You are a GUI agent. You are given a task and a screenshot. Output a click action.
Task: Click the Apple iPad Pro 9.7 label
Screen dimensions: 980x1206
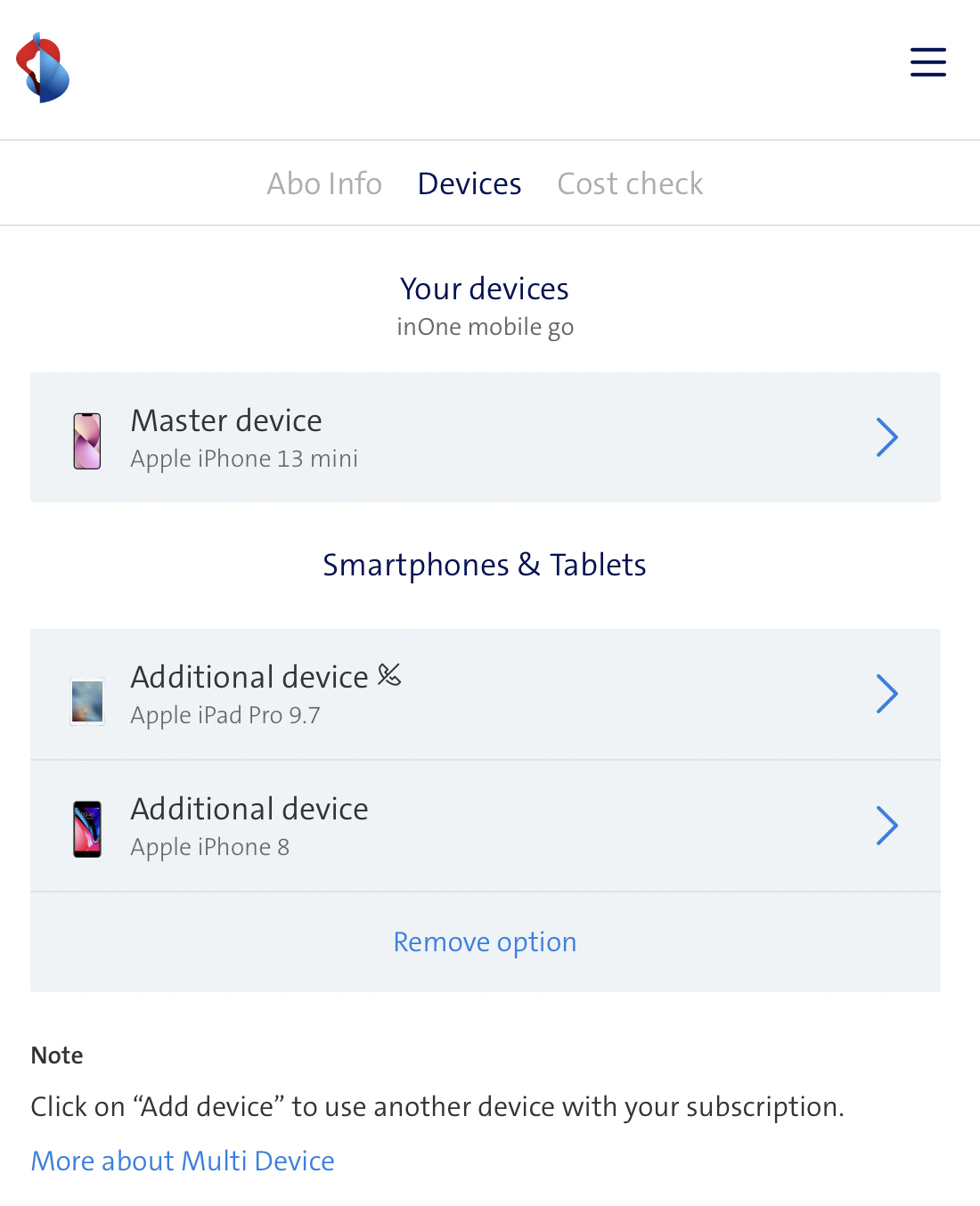coord(225,715)
